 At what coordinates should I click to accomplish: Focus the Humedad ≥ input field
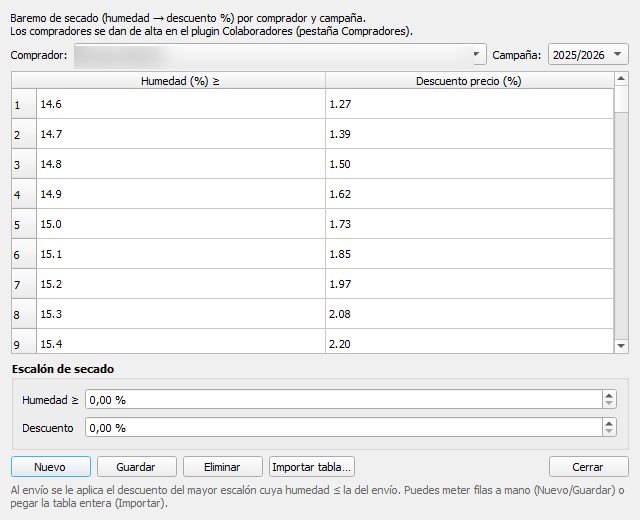tap(344, 399)
